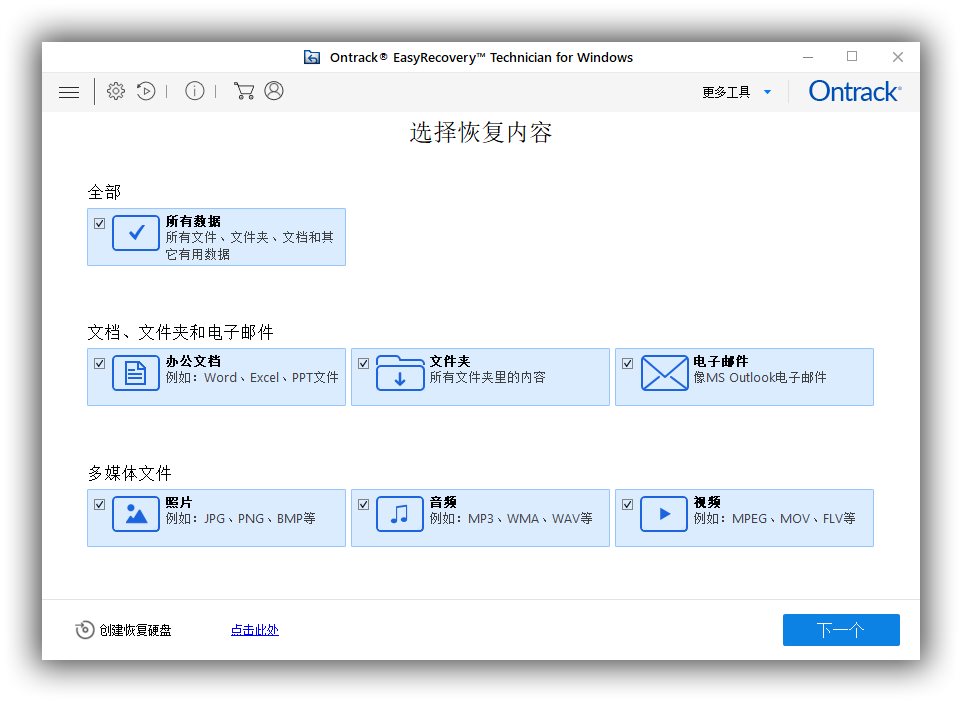Expand the 更多工具 dropdown arrow

click(768, 92)
